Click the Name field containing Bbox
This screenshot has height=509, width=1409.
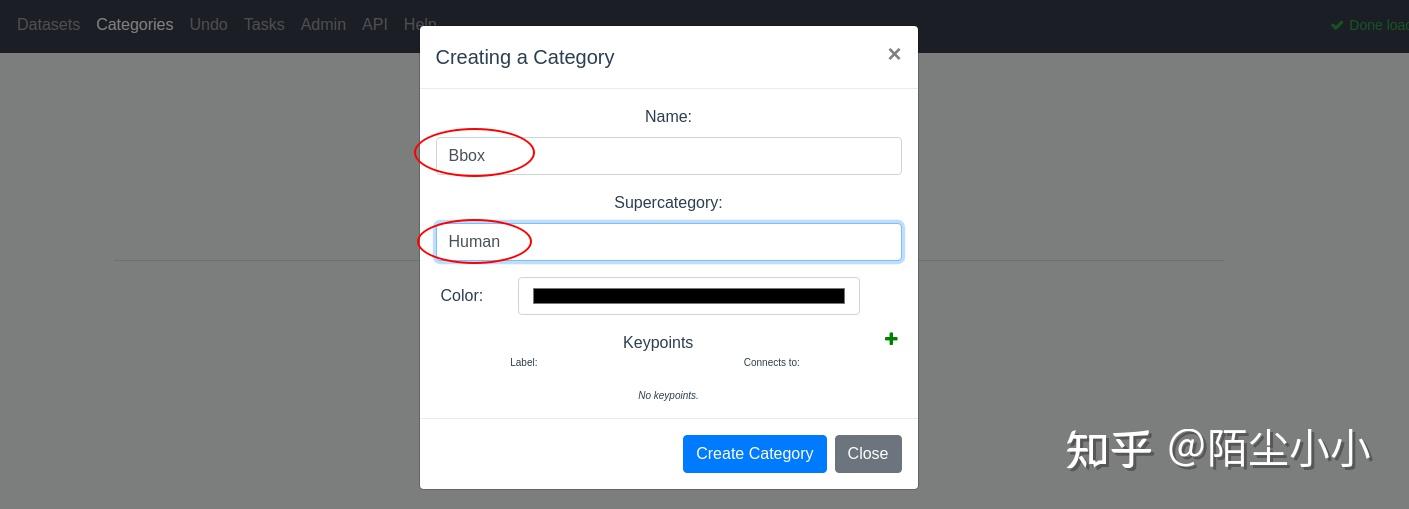click(x=668, y=156)
